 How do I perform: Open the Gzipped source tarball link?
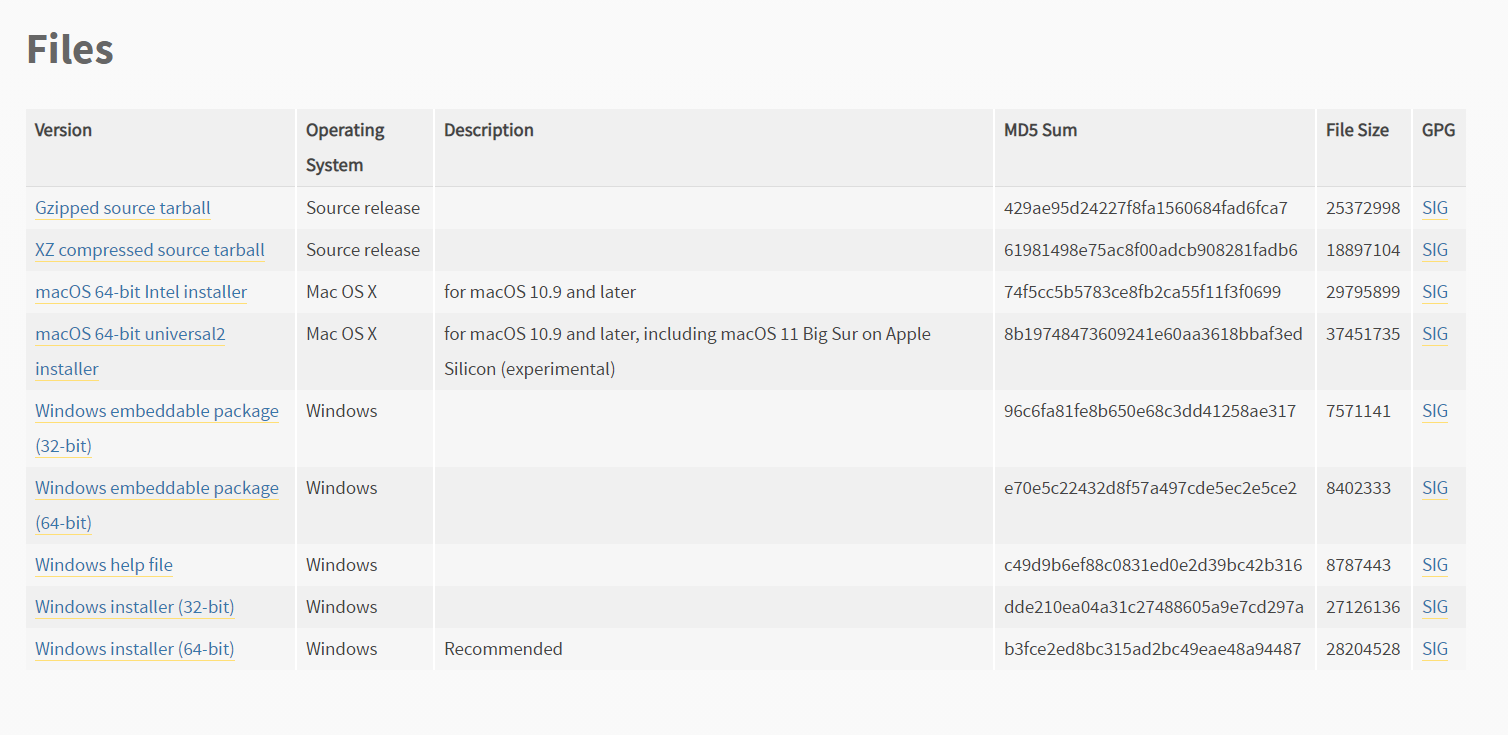(x=123, y=208)
